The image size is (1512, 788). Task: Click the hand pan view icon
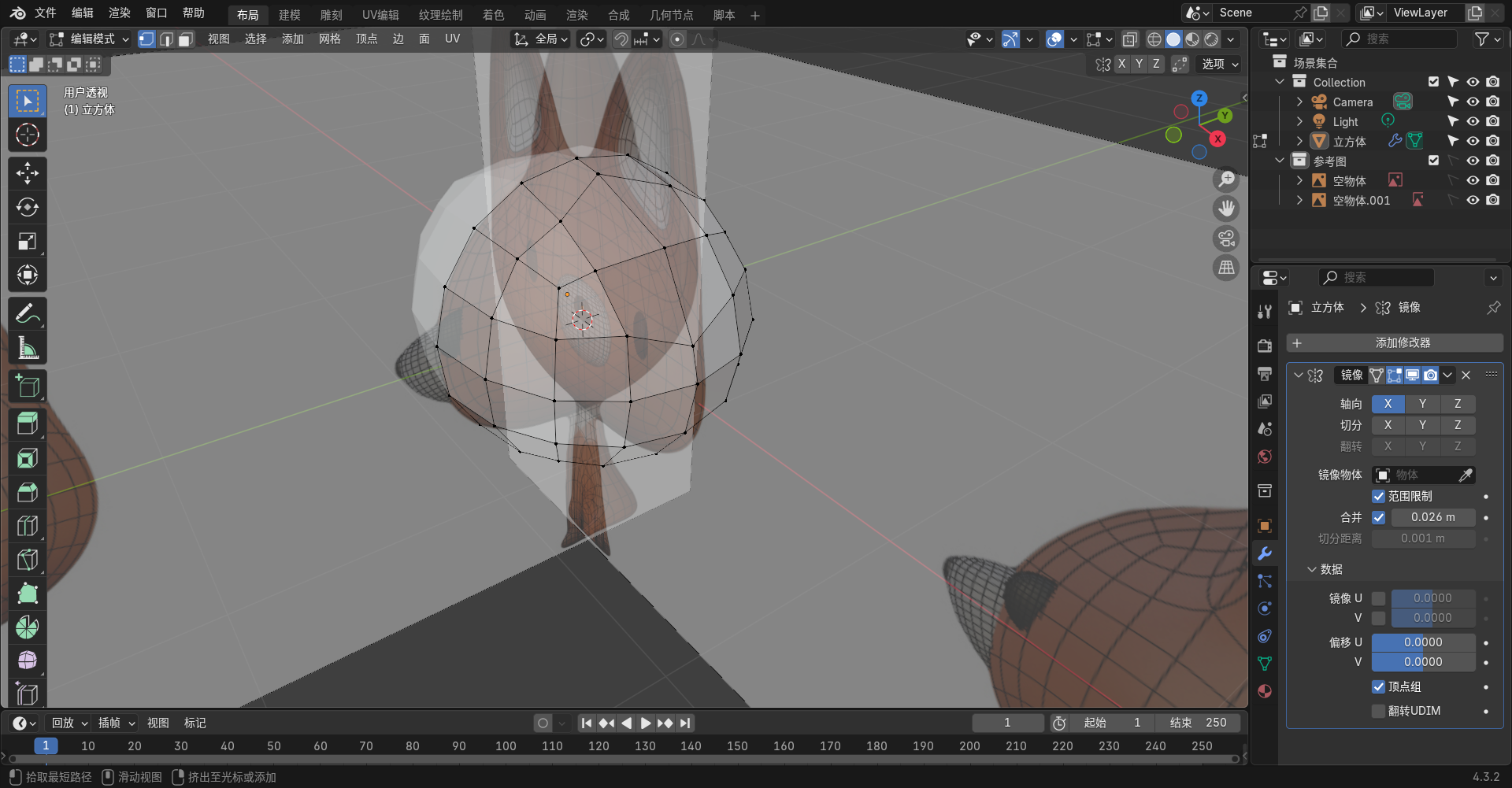click(1226, 209)
